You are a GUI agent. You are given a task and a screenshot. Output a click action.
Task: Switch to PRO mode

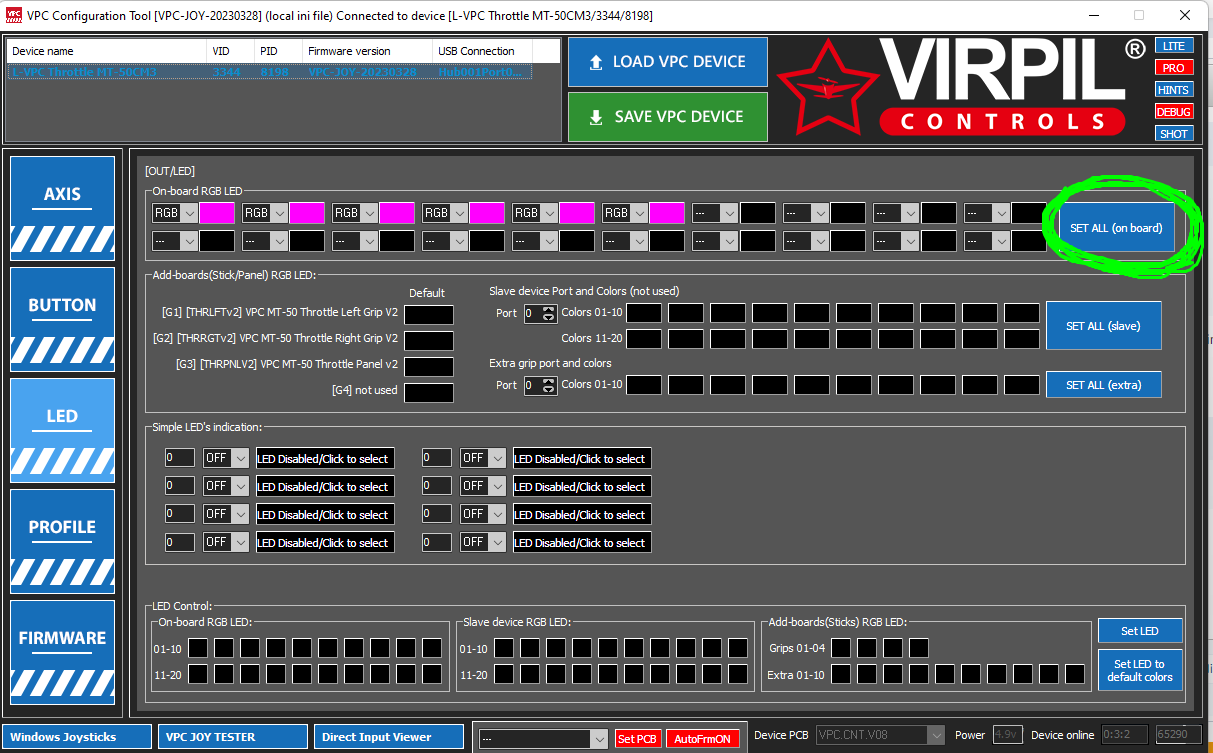click(1174, 68)
